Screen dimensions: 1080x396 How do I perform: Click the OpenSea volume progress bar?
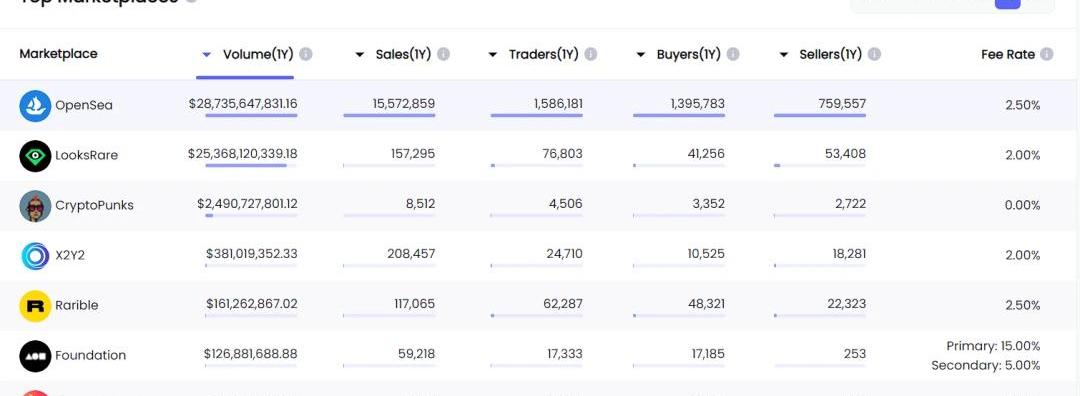(251, 116)
